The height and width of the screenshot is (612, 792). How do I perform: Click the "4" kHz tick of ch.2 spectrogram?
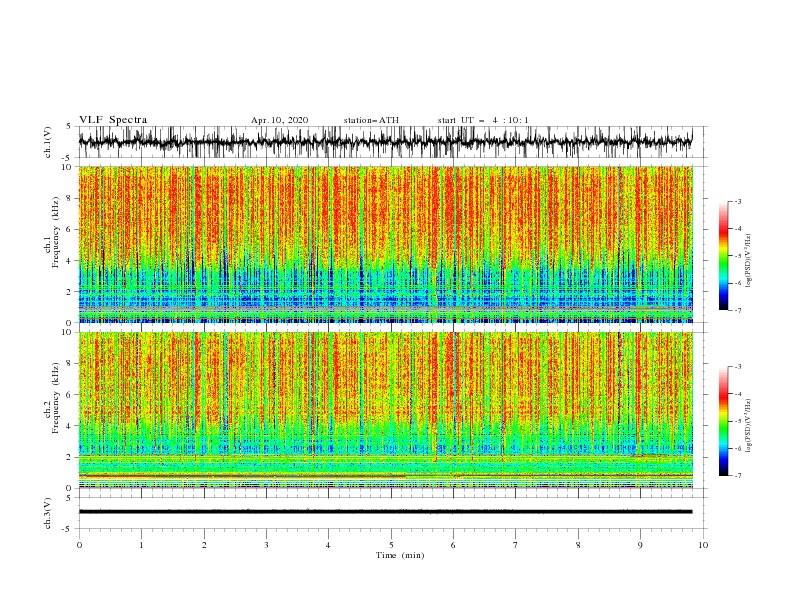pos(70,426)
